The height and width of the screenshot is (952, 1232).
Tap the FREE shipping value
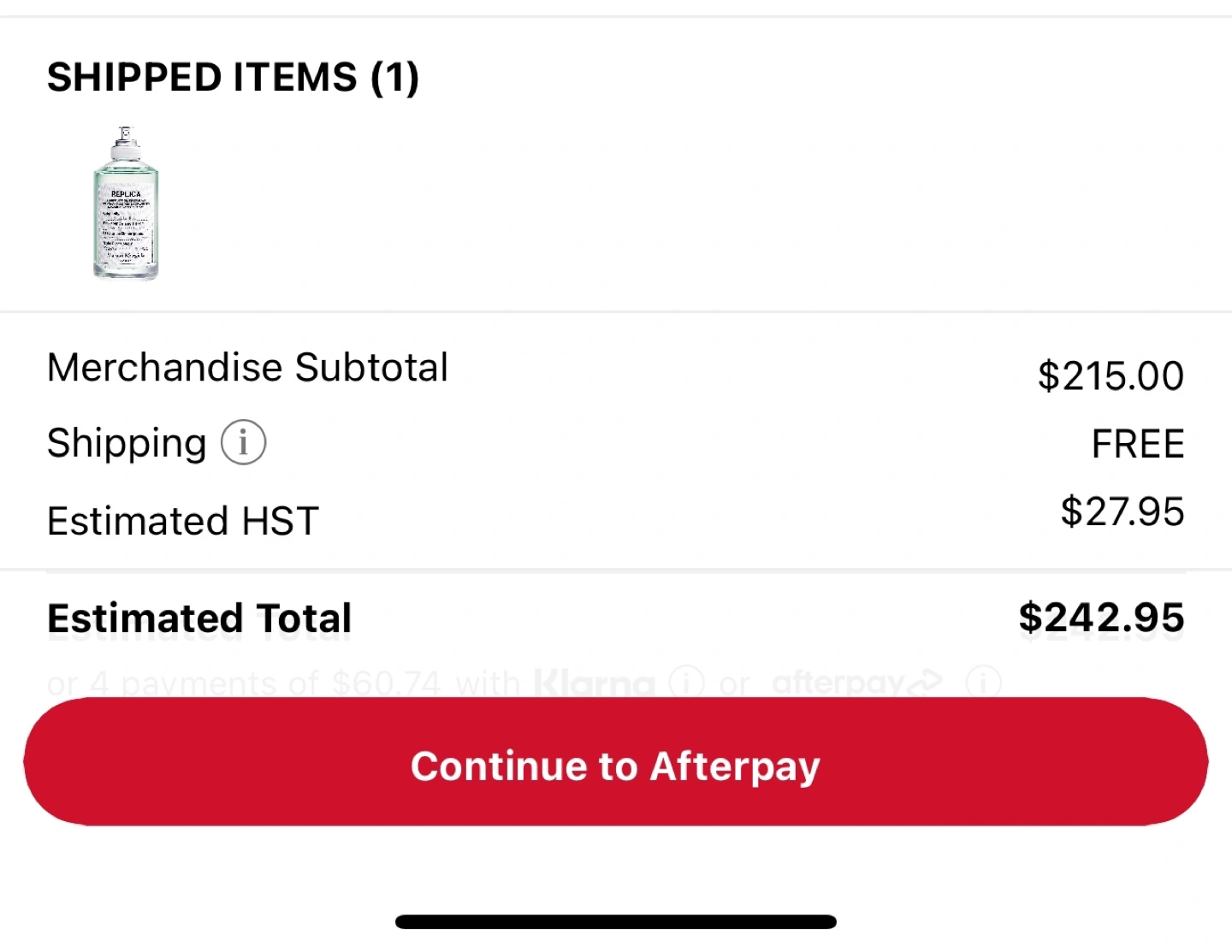(x=1137, y=445)
